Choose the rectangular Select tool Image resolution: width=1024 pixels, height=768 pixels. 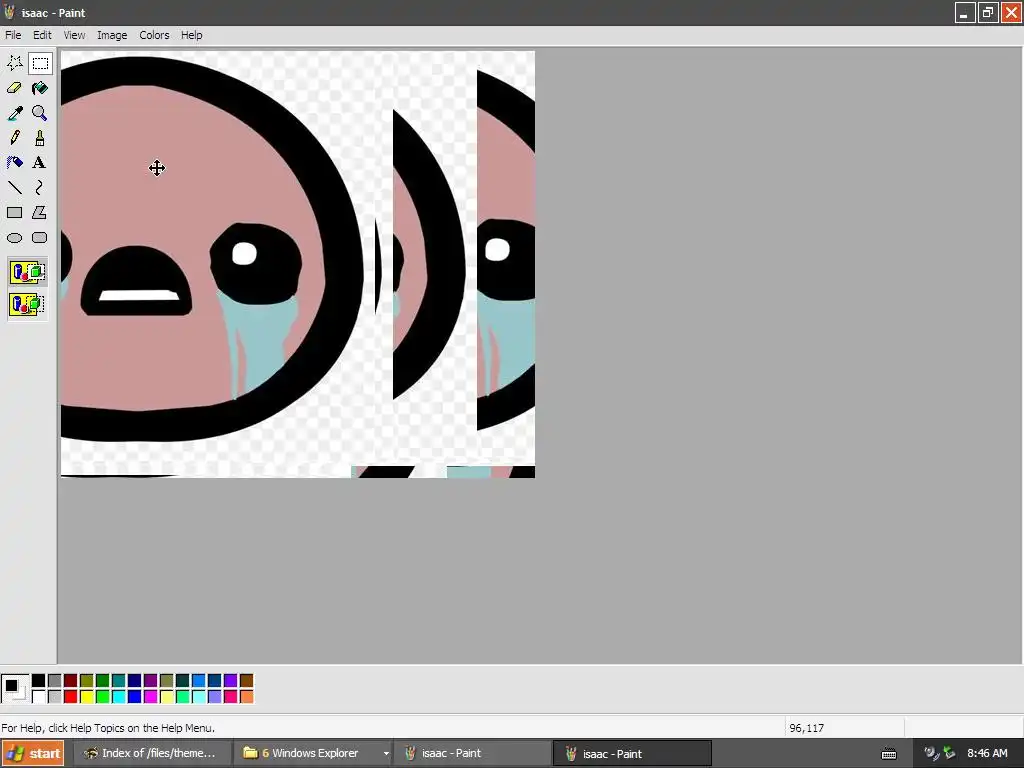point(40,63)
